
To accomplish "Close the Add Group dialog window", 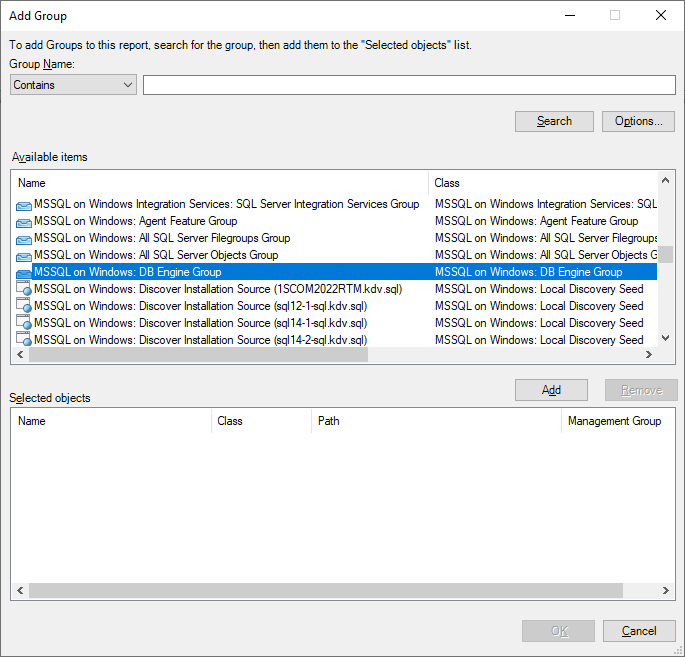I will [661, 15].
